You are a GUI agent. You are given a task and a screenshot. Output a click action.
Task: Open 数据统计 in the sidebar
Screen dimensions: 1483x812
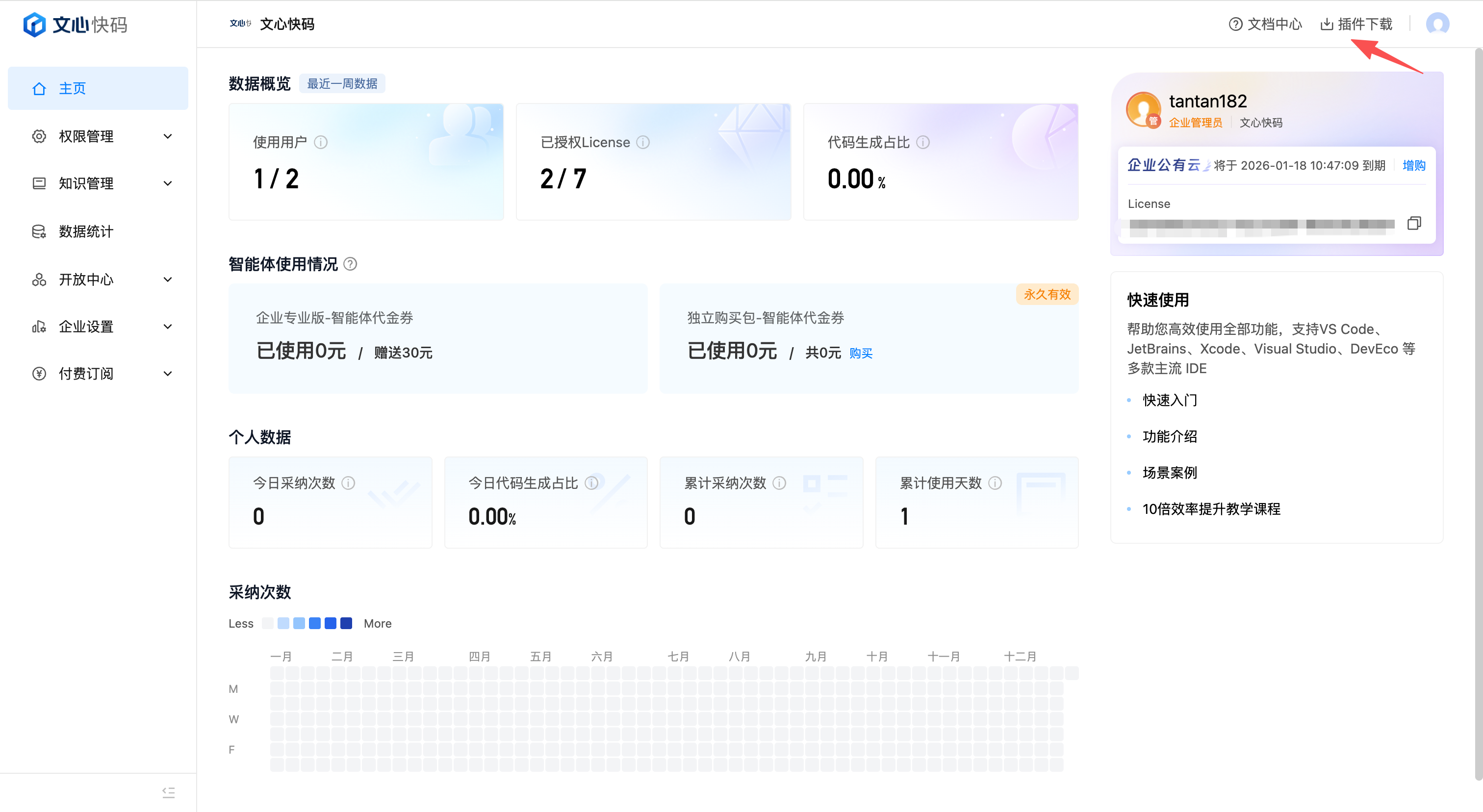point(86,231)
